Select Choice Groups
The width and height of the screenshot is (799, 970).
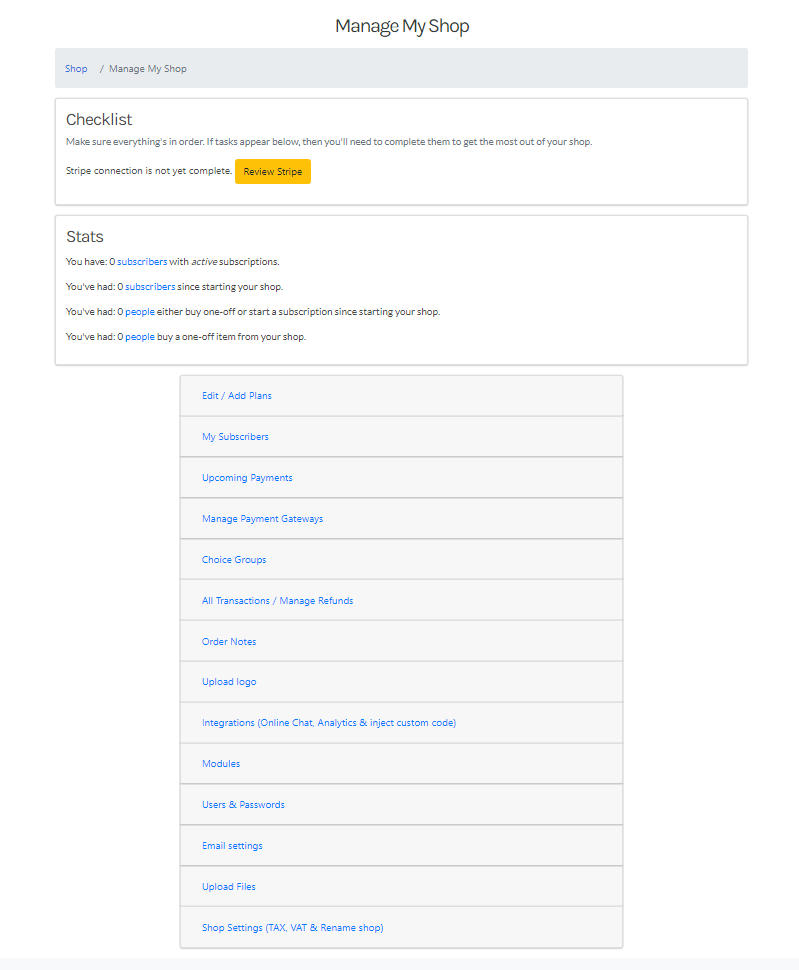234,560
